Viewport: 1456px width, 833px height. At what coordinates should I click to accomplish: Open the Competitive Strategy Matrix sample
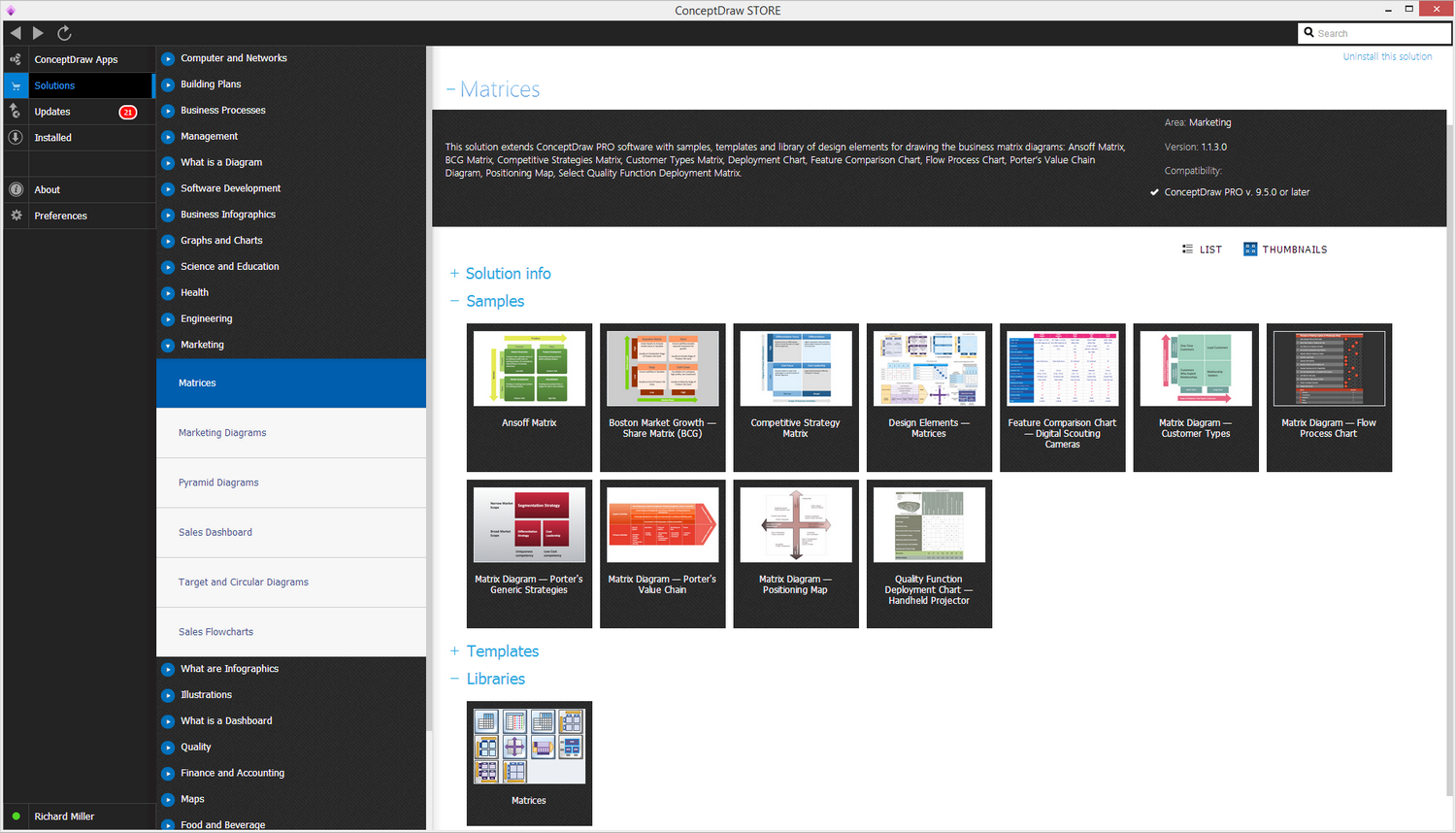[x=796, y=397]
